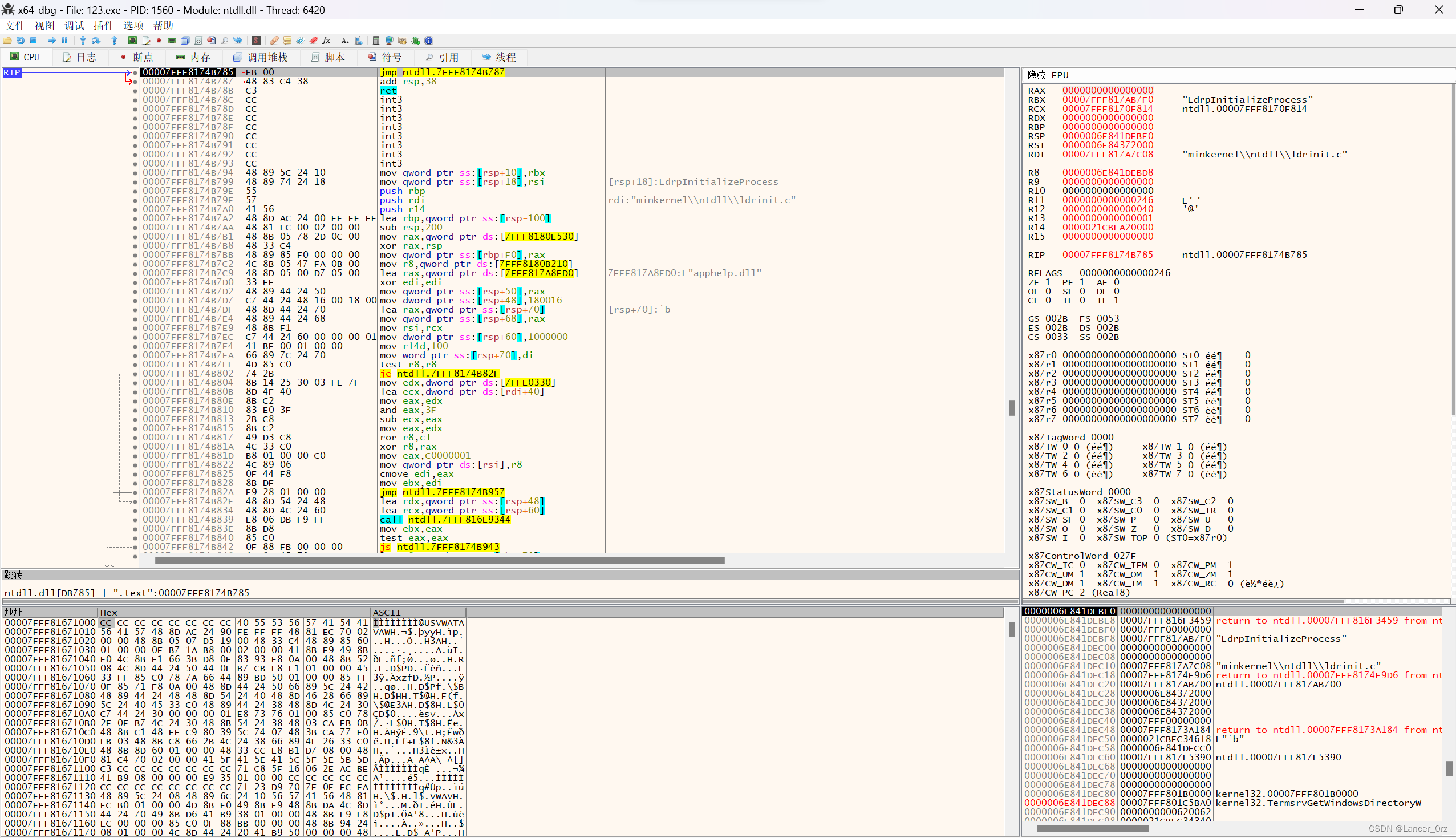Select the jmp ntdll.7FFF8174B957 instruction row
The width and height of the screenshot is (1456, 838).
pos(442,492)
